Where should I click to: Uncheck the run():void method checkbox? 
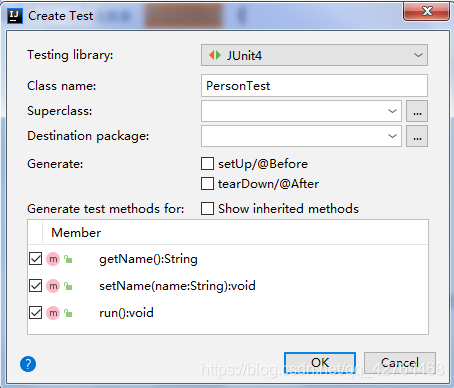pyautogui.click(x=35, y=313)
